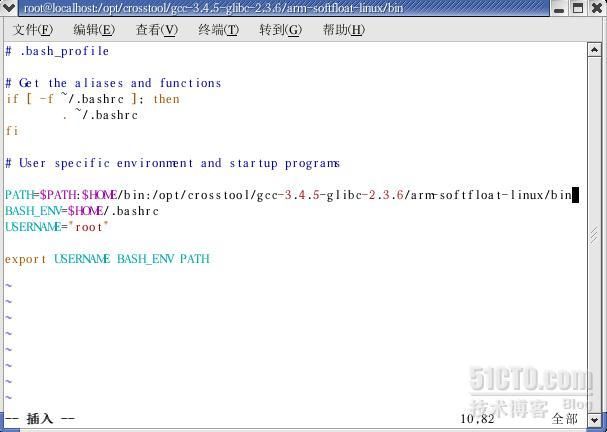Minimize the terminal window
This screenshot has height=432, width=607.
tap(559, 8)
